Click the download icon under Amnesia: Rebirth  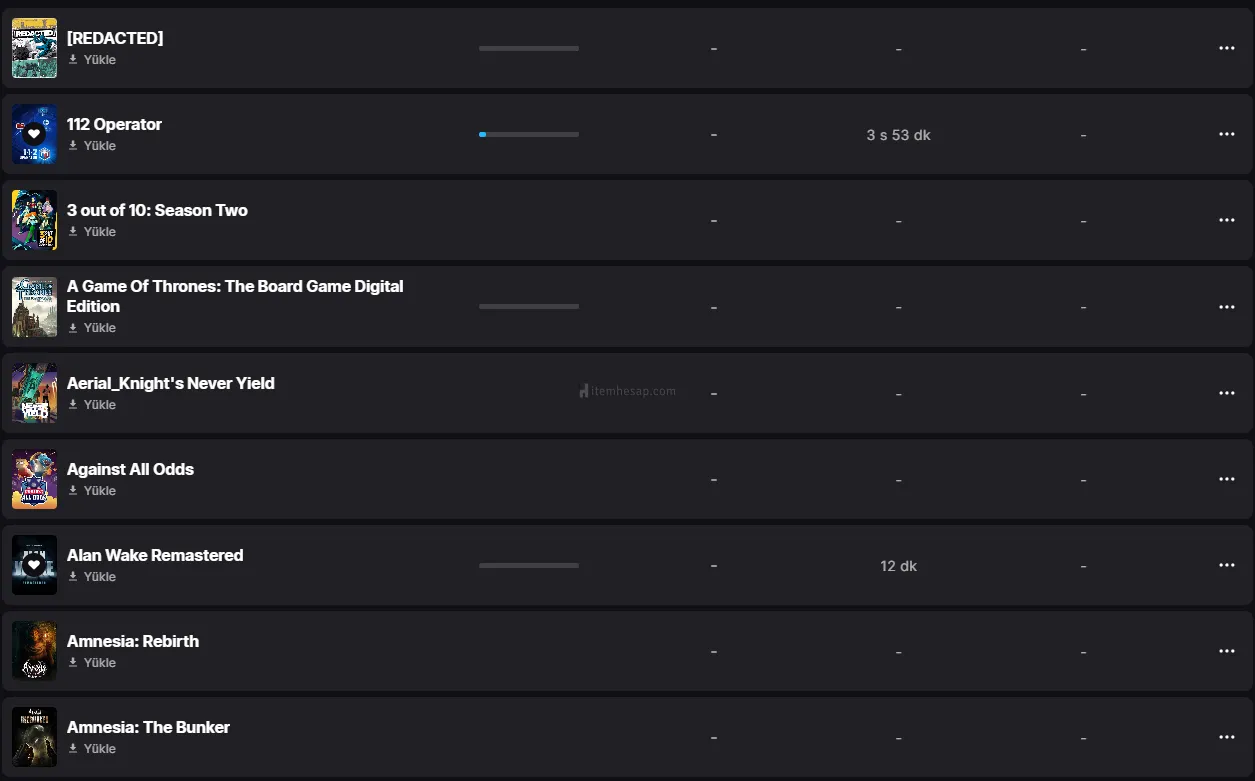[73, 663]
